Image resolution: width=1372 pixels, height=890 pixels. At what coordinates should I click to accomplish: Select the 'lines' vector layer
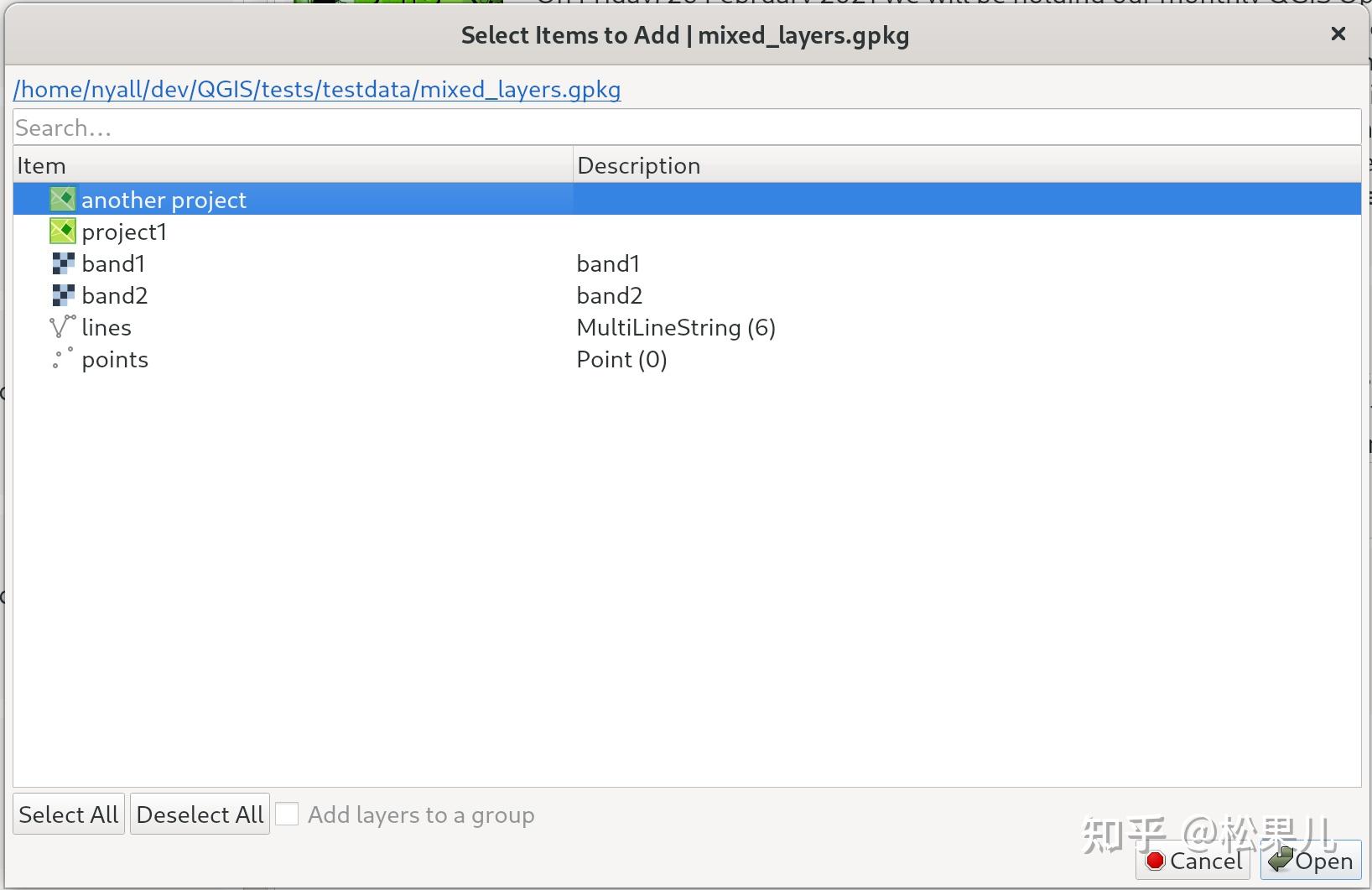tap(107, 328)
